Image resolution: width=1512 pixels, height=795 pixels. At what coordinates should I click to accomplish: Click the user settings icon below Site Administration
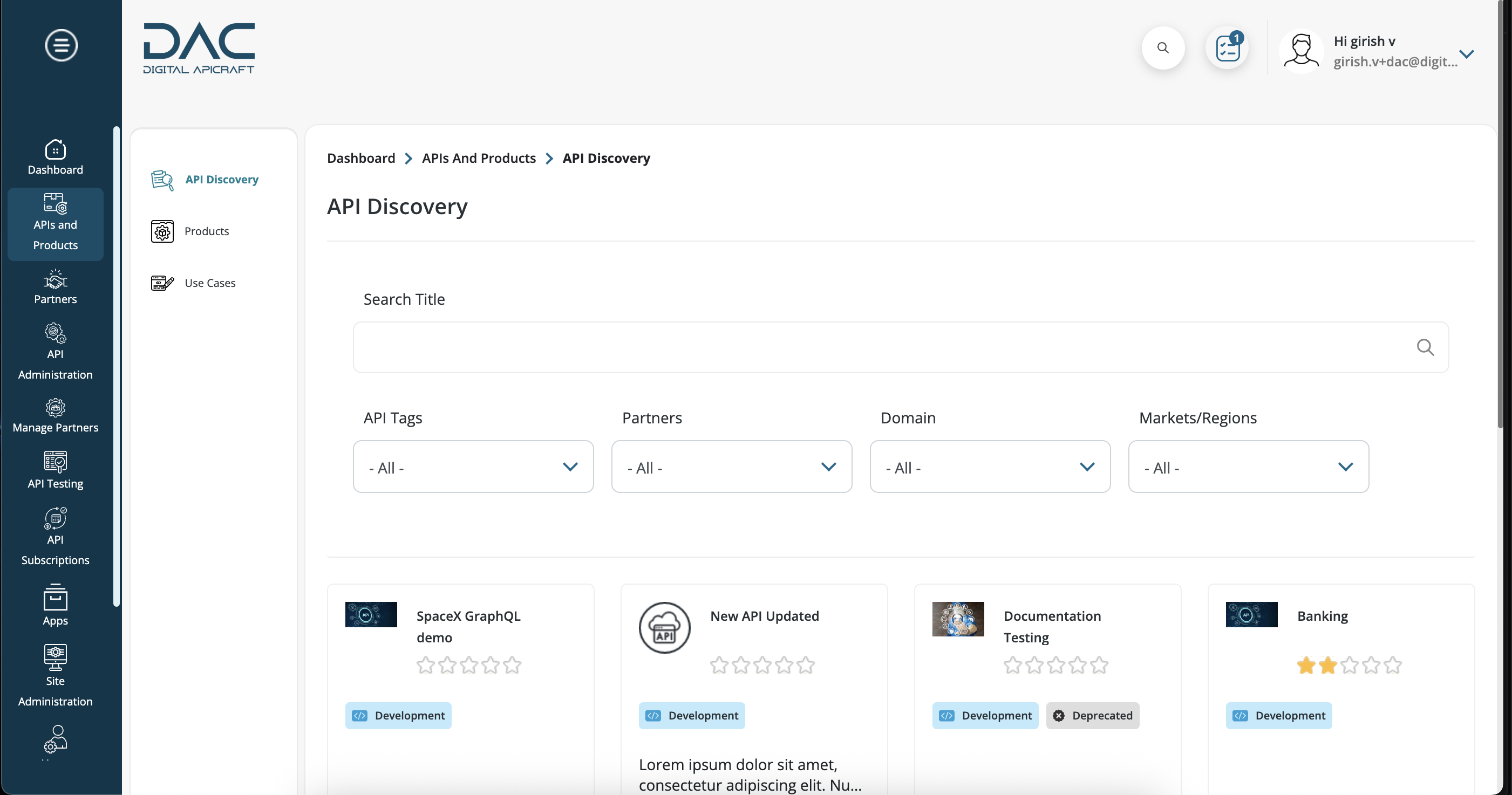pyautogui.click(x=55, y=739)
